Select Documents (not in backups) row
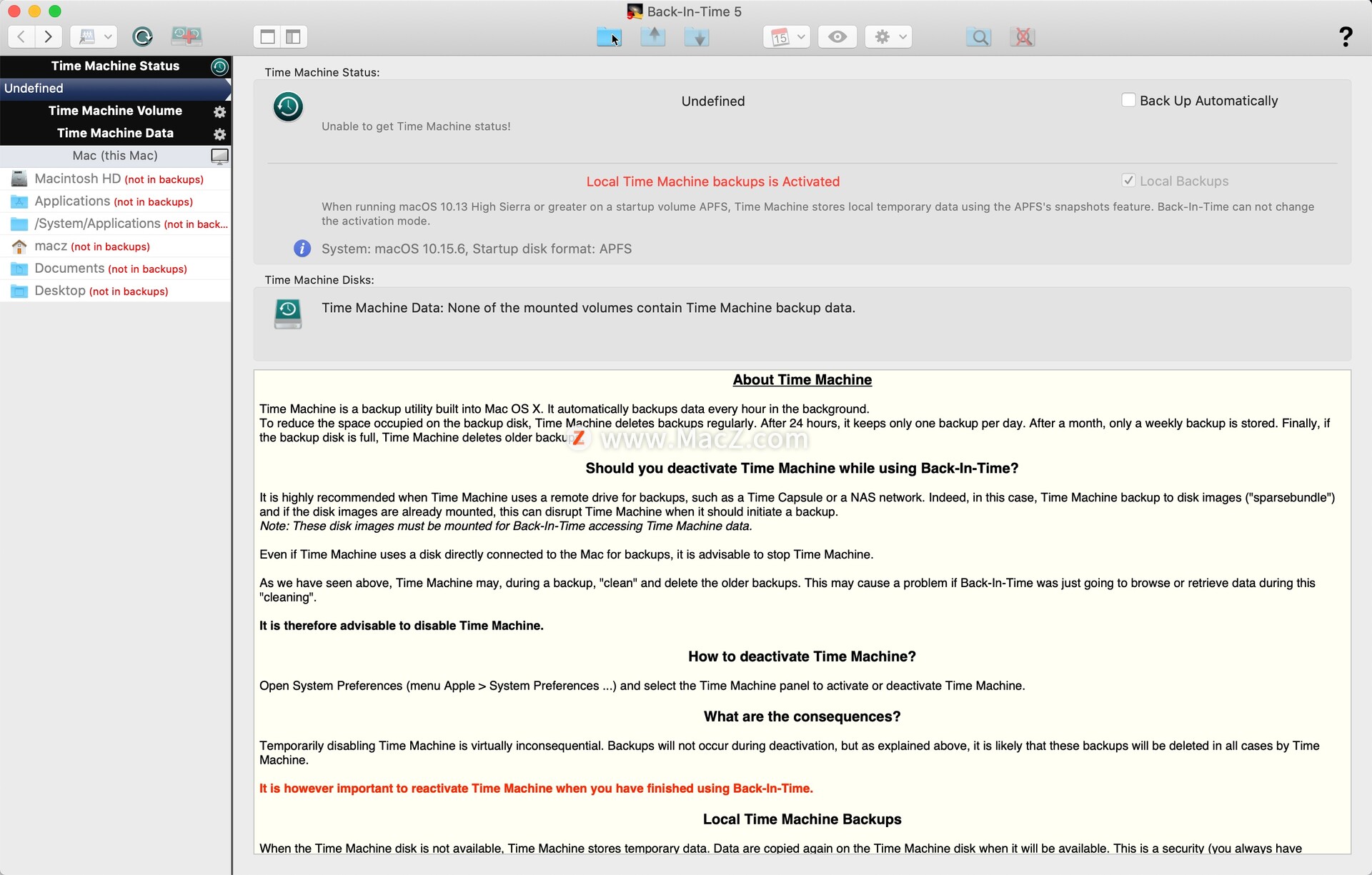 click(x=115, y=269)
